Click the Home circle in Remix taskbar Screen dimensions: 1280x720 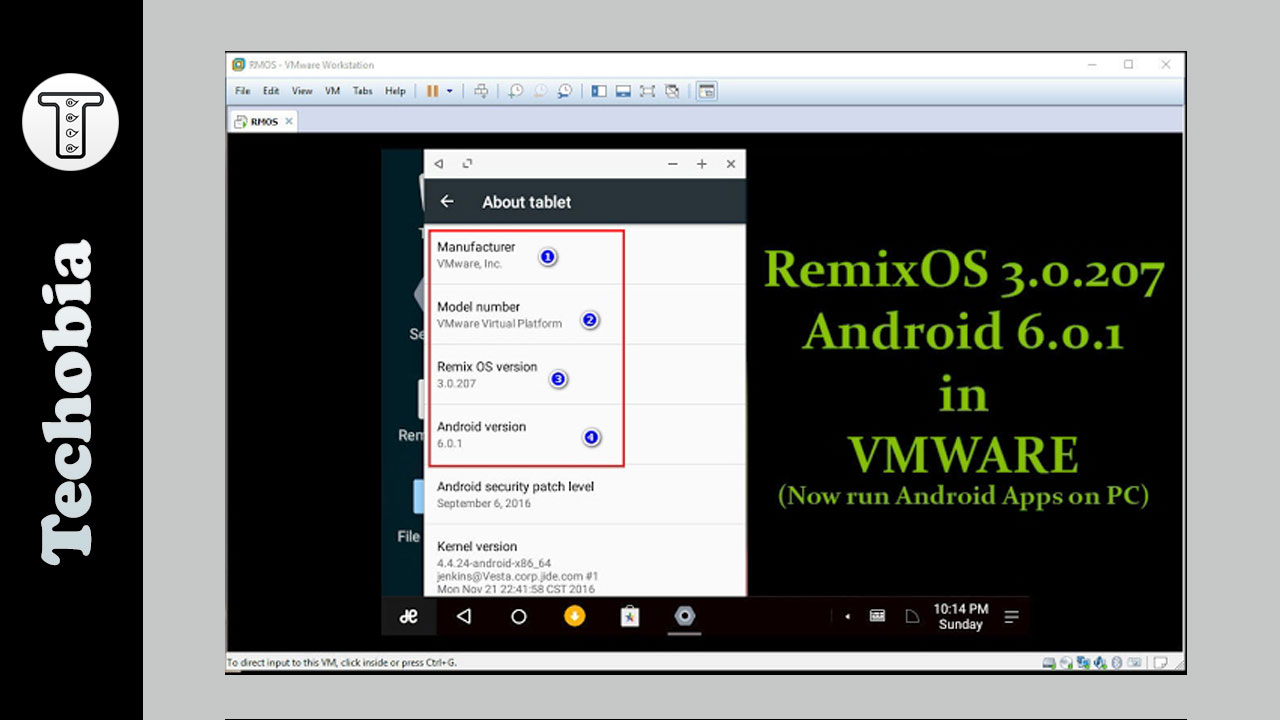pyautogui.click(x=518, y=617)
